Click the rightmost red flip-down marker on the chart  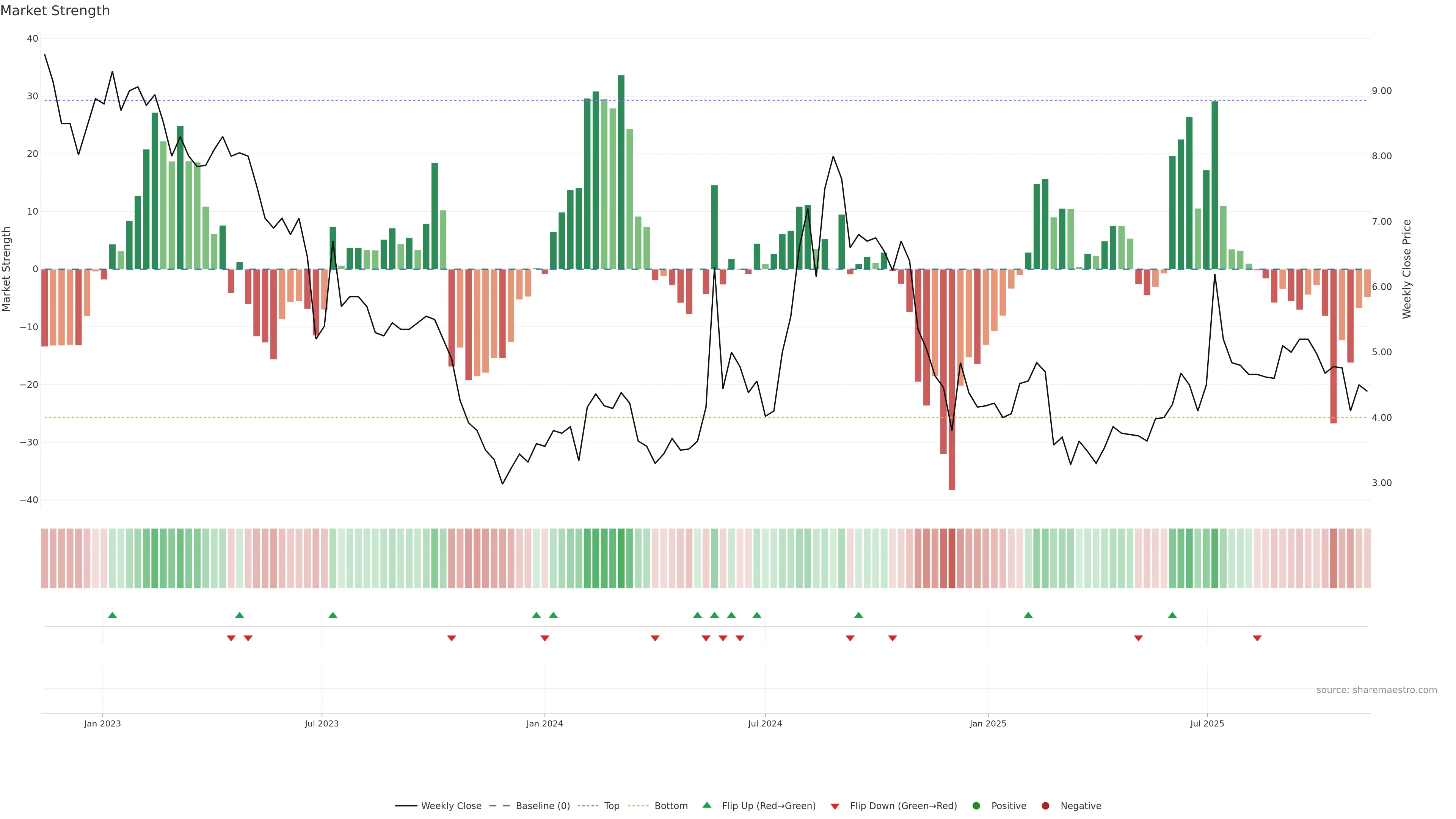pos(1257,638)
